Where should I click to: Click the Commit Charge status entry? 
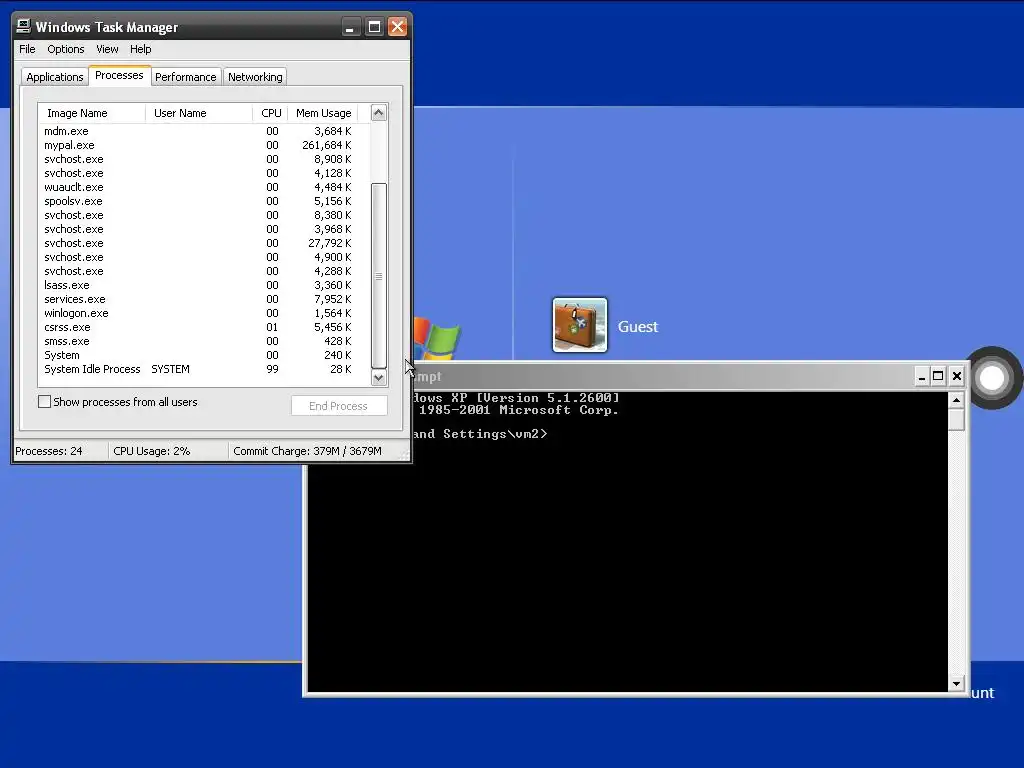(307, 451)
